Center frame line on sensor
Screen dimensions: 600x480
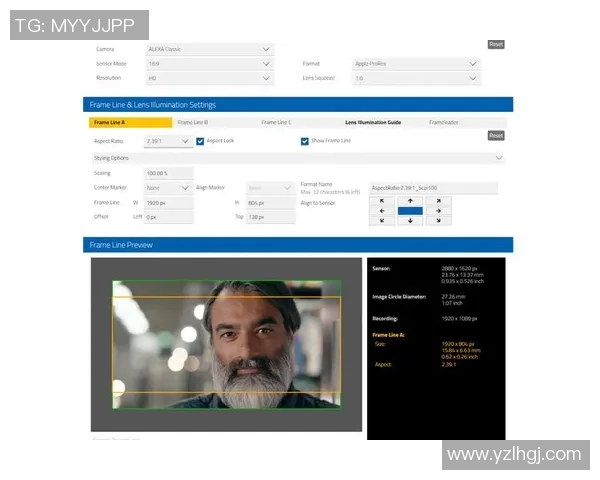(x=410, y=211)
